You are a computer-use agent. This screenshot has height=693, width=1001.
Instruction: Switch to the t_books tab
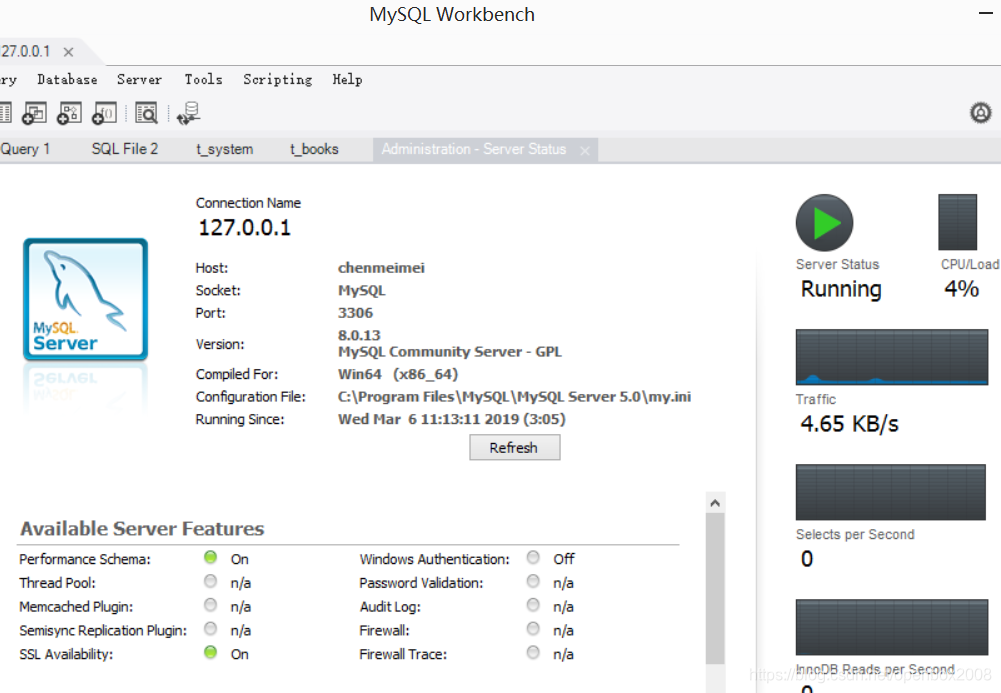tap(314, 149)
